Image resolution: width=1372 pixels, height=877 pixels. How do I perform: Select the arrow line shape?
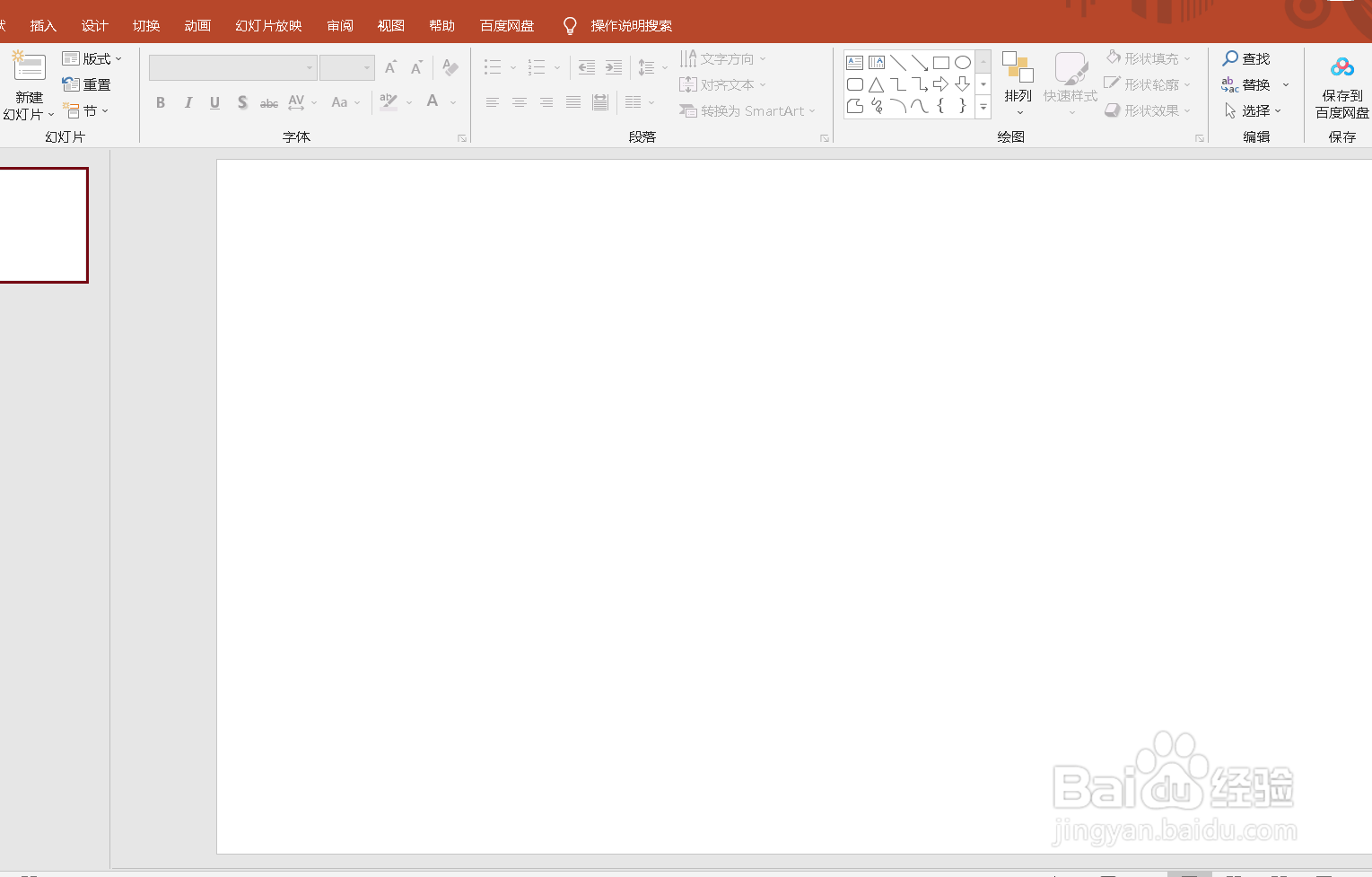coord(920,63)
